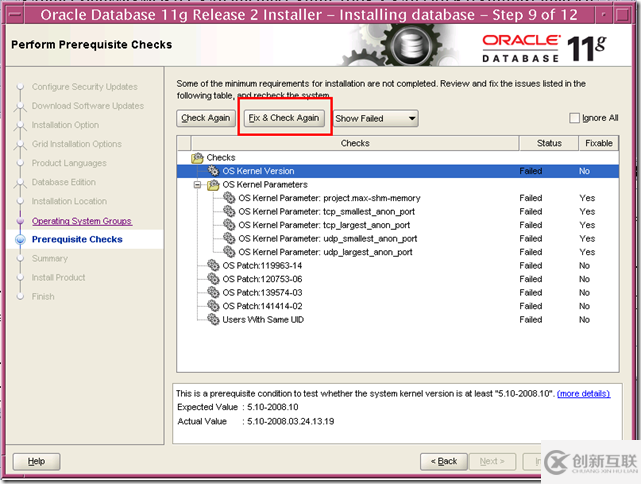The height and width of the screenshot is (484, 641).
Task: Click the Help button
Action: tap(36, 462)
